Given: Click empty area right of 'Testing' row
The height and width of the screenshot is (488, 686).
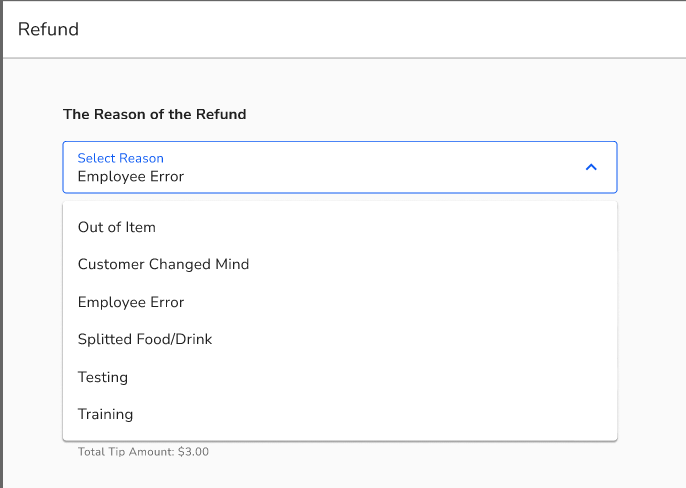Looking at the screenshot, I should pos(400,377).
